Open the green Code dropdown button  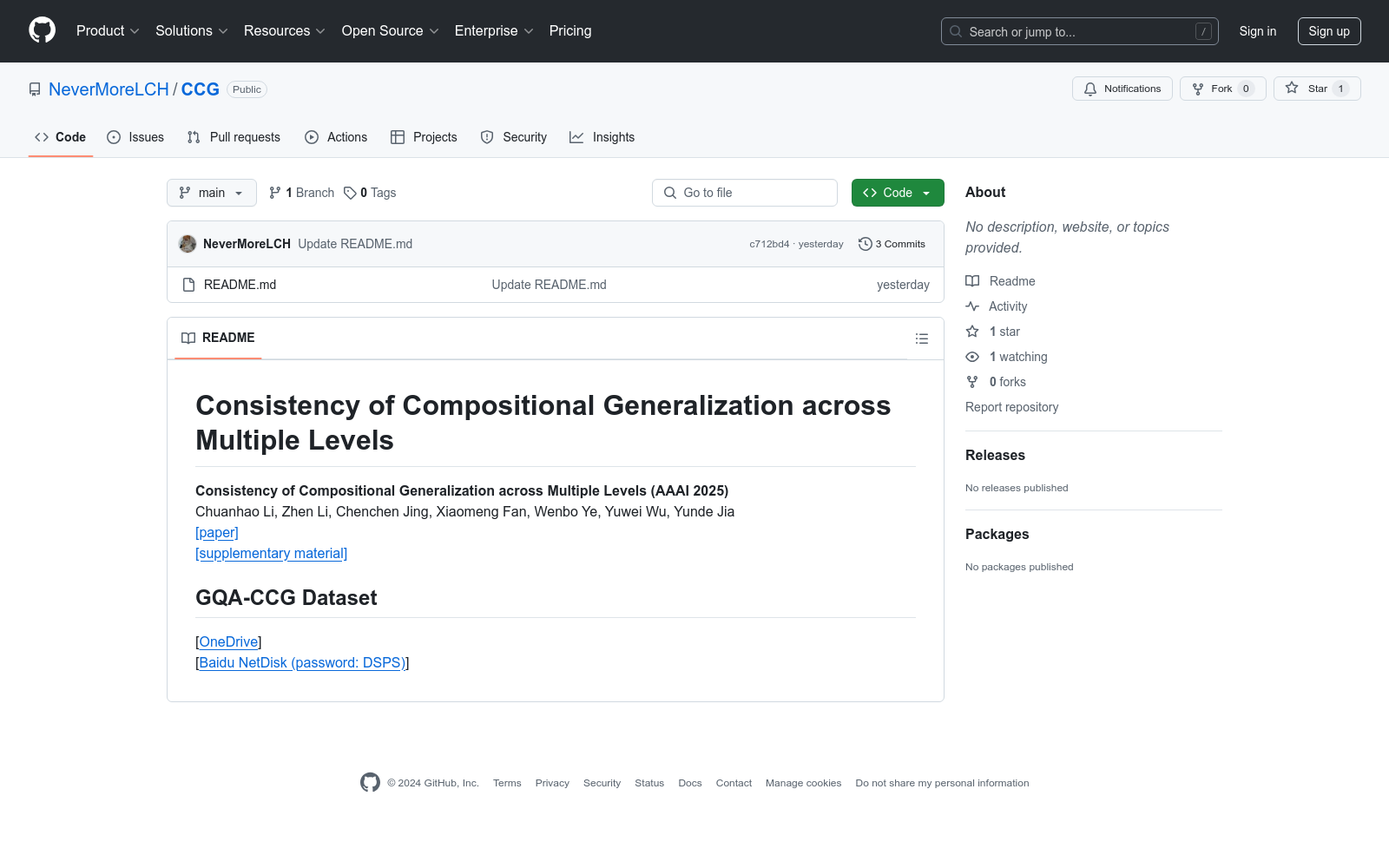tap(898, 193)
